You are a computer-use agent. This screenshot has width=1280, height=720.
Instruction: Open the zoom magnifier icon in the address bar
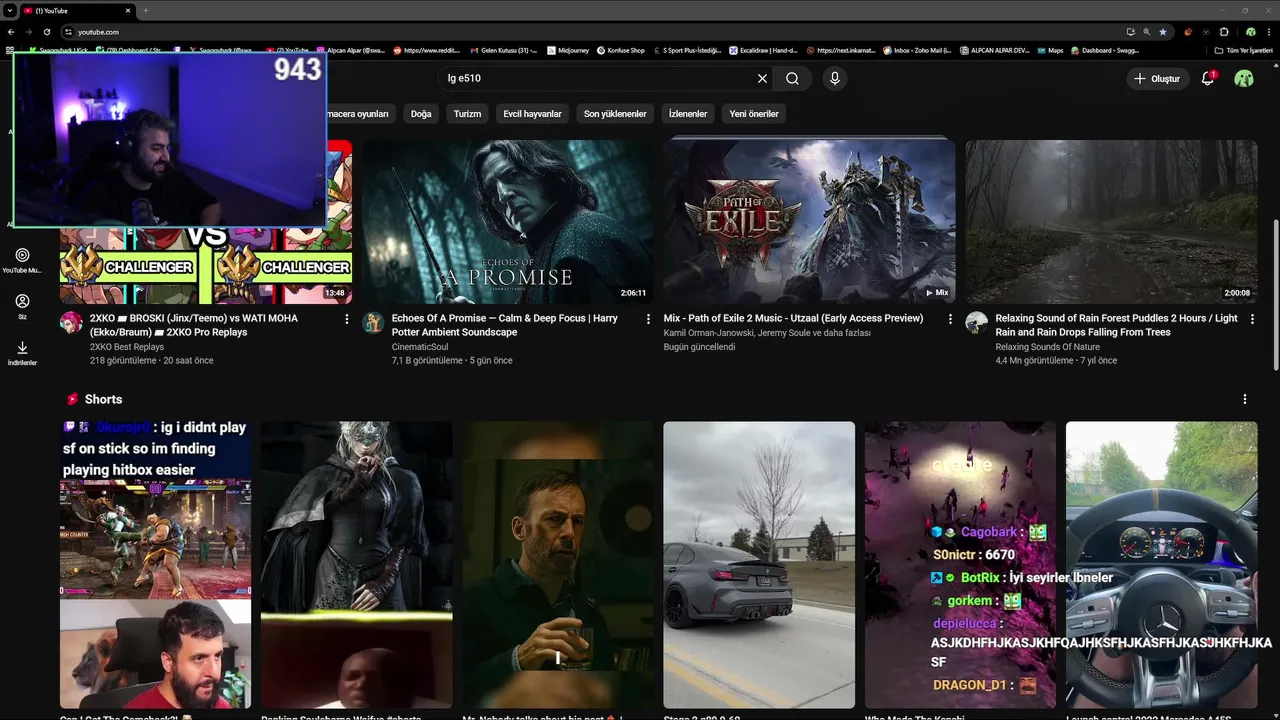1146,32
